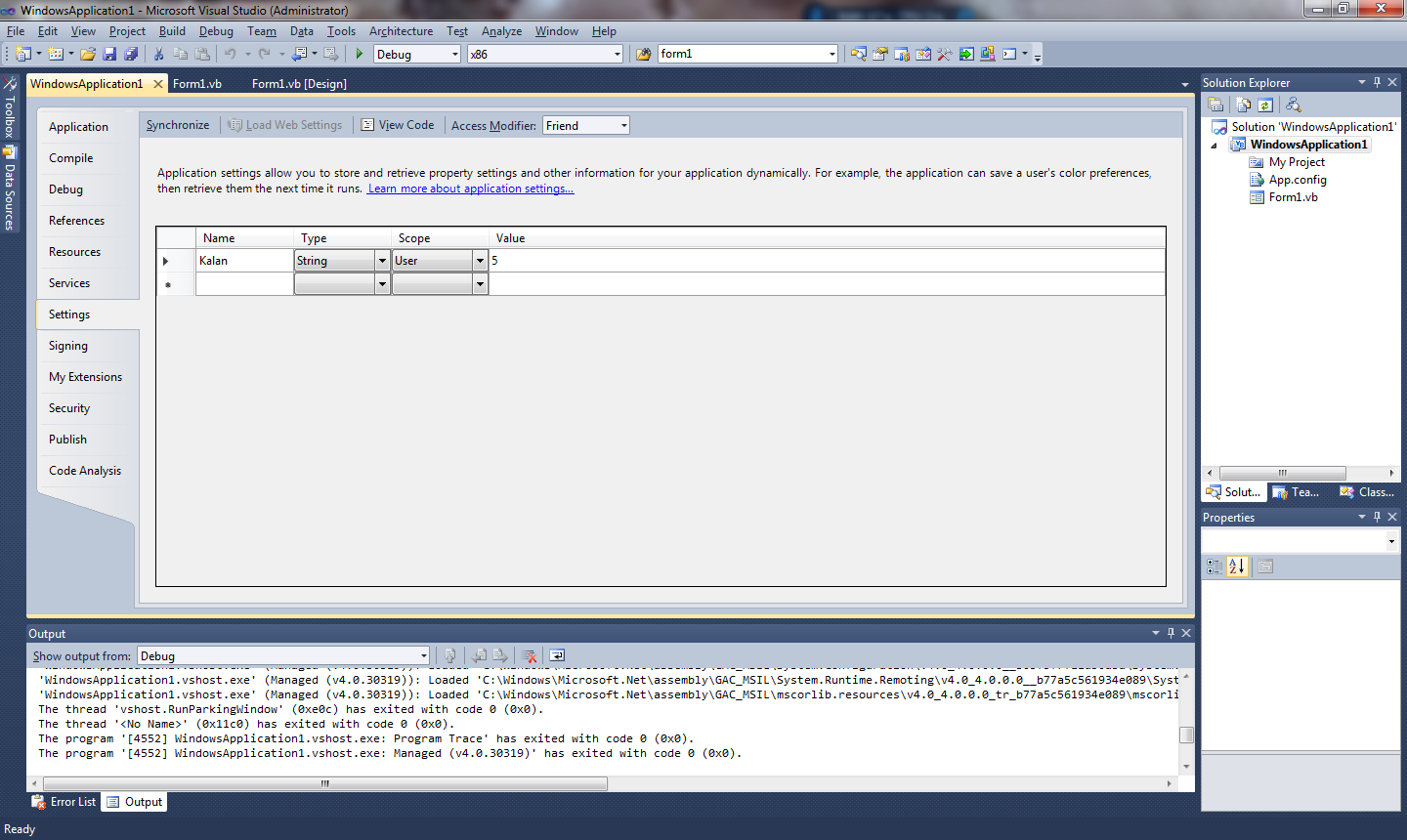Save the current file with the floppy icon
The height and width of the screenshot is (840, 1407).
point(109,54)
